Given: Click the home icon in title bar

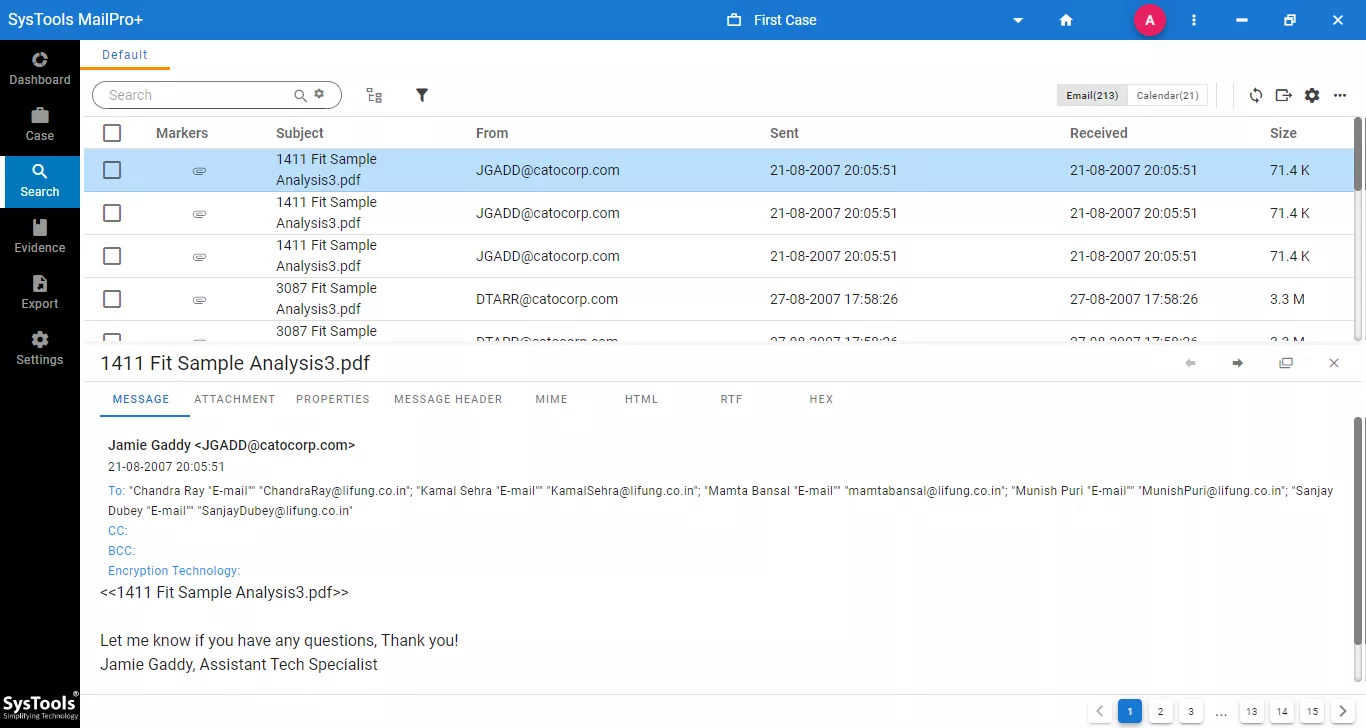Looking at the screenshot, I should coord(1066,20).
